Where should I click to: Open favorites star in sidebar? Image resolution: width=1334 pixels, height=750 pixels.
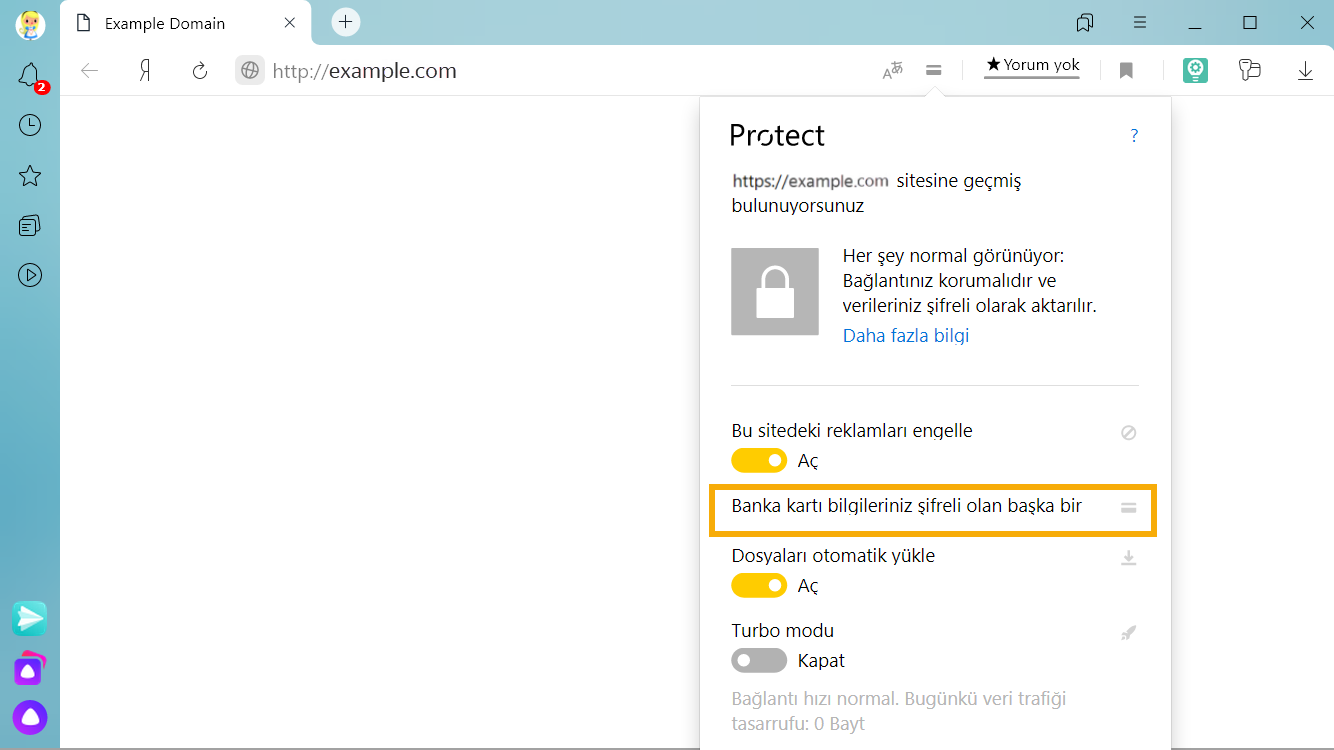point(30,176)
